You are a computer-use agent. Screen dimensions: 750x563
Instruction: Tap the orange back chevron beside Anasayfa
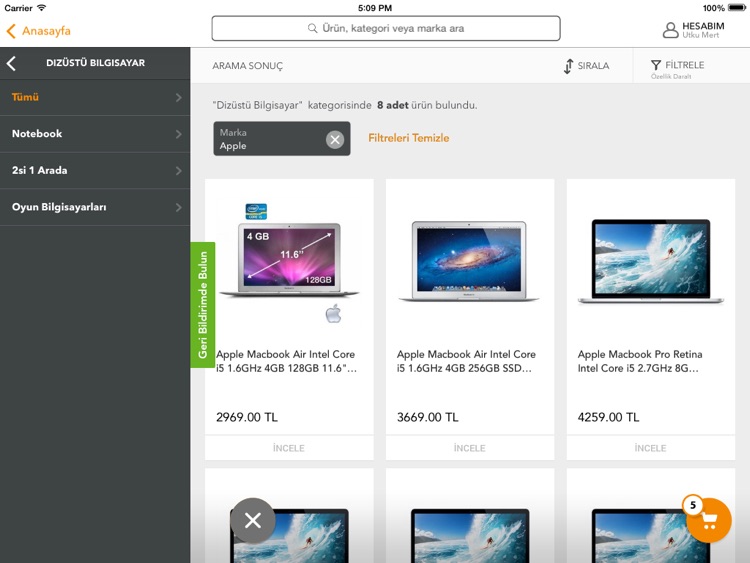[11, 31]
